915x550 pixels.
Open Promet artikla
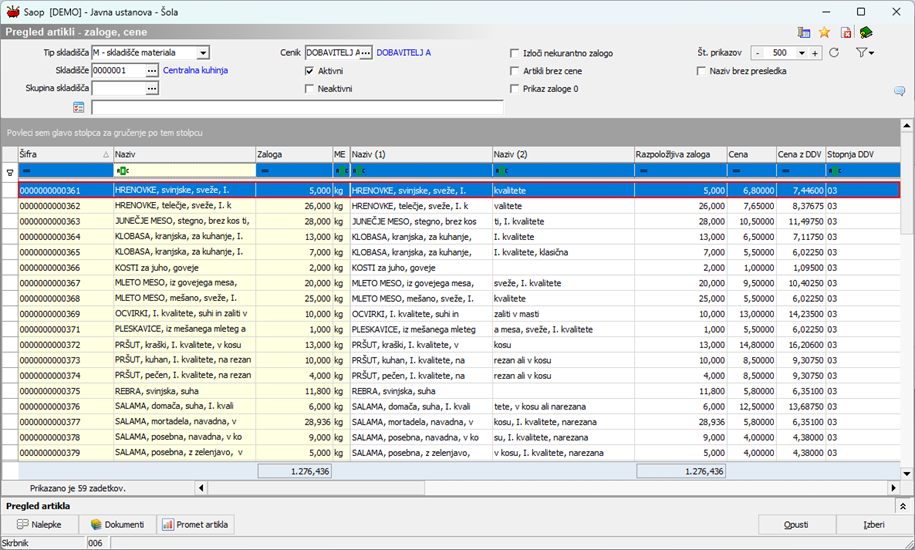195,524
